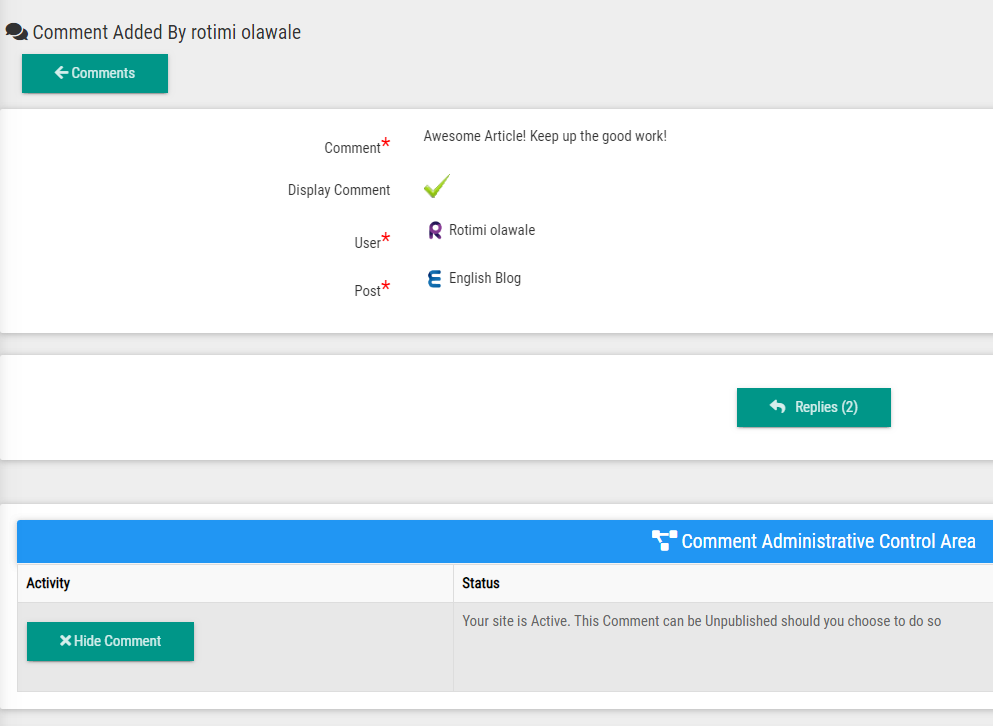Go back using the Comments button
The height and width of the screenshot is (726, 993).
tap(95, 73)
